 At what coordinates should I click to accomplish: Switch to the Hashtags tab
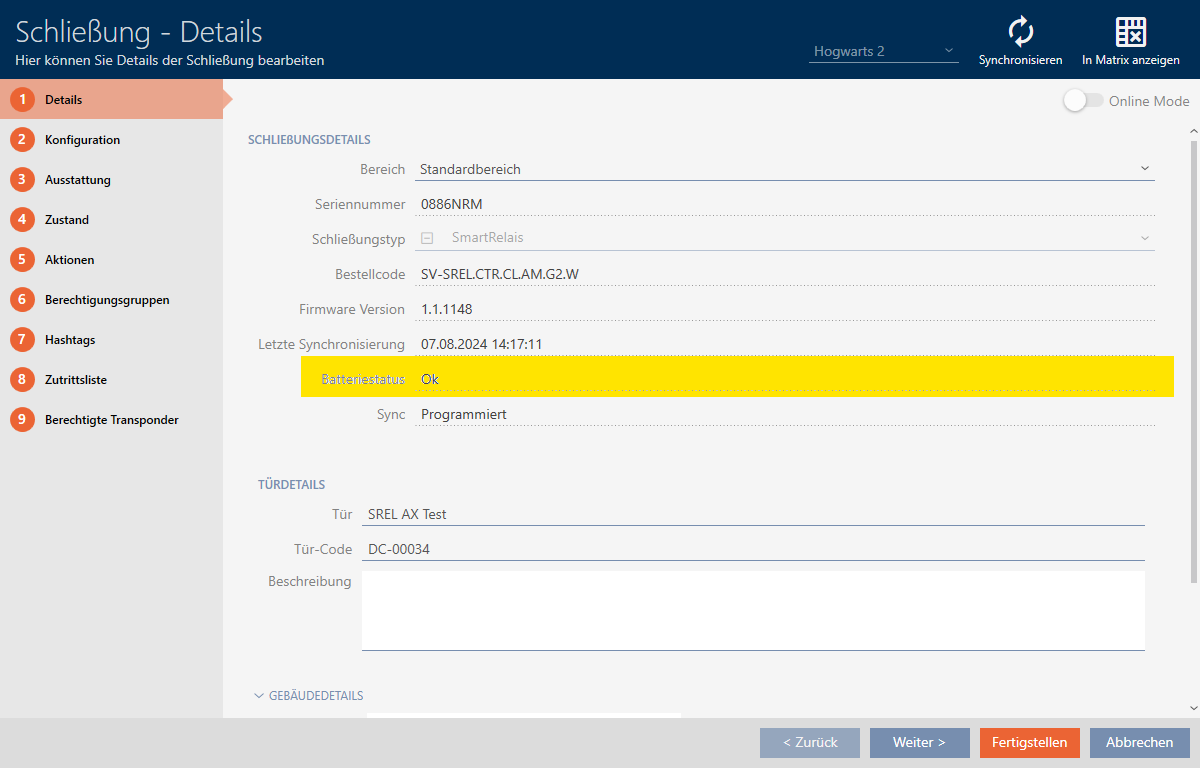click(x=70, y=340)
